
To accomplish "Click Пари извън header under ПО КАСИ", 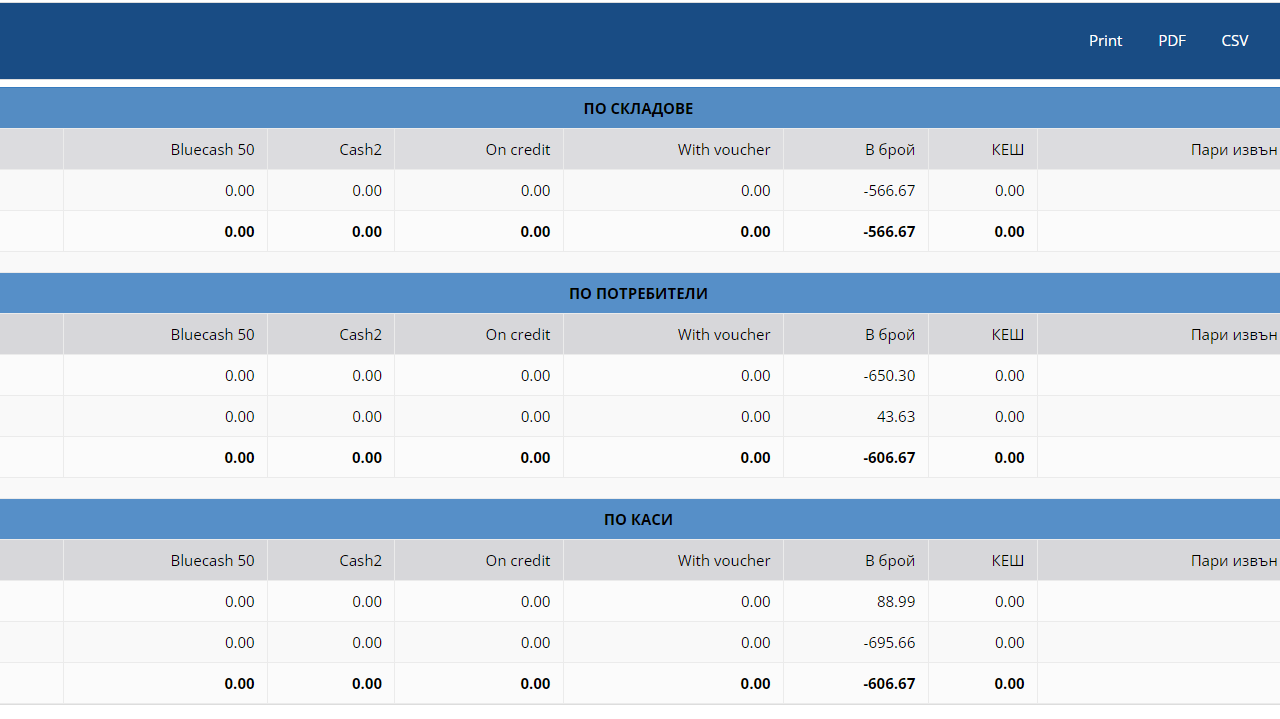I will [1235, 561].
